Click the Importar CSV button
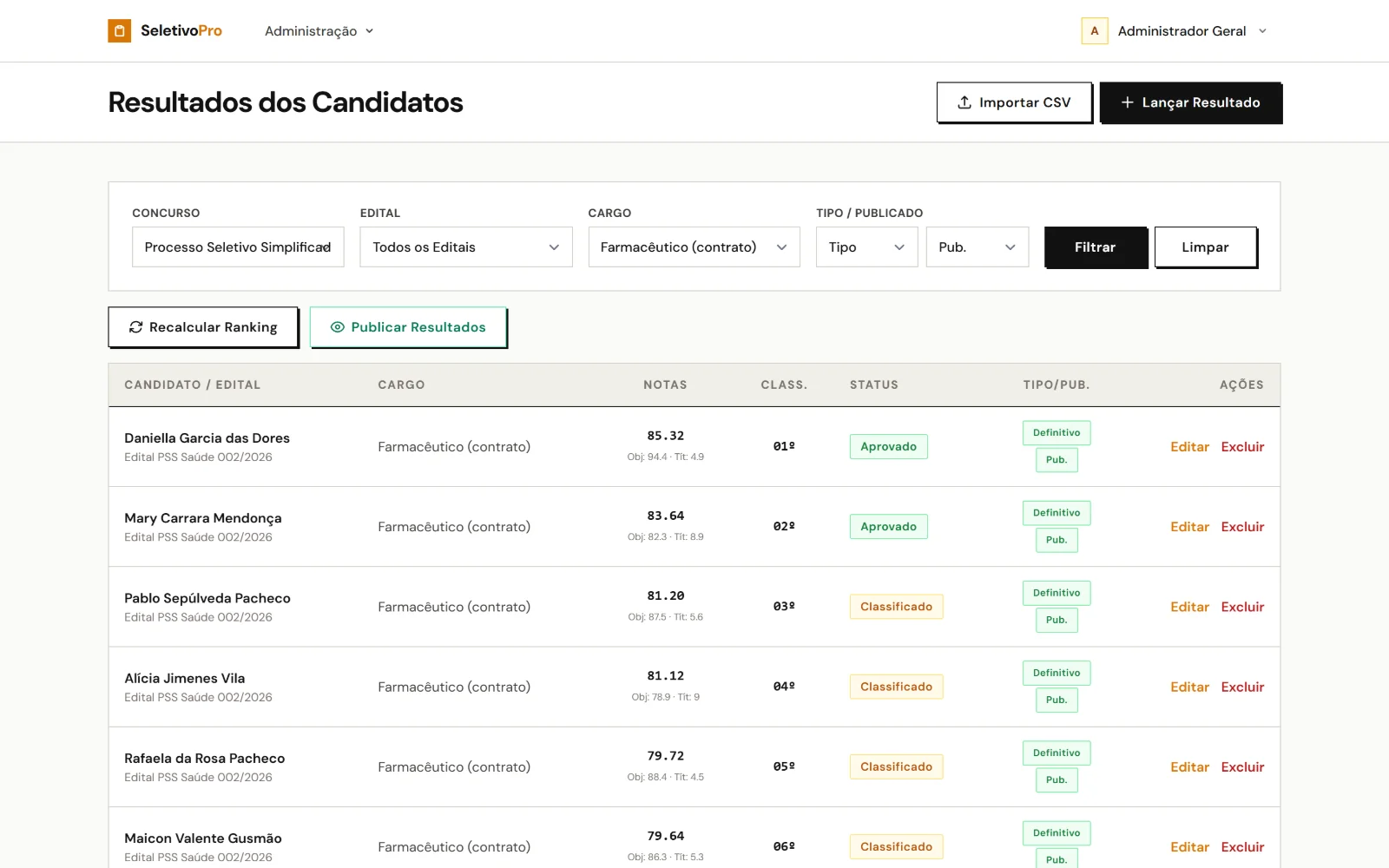 (x=1014, y=102)
